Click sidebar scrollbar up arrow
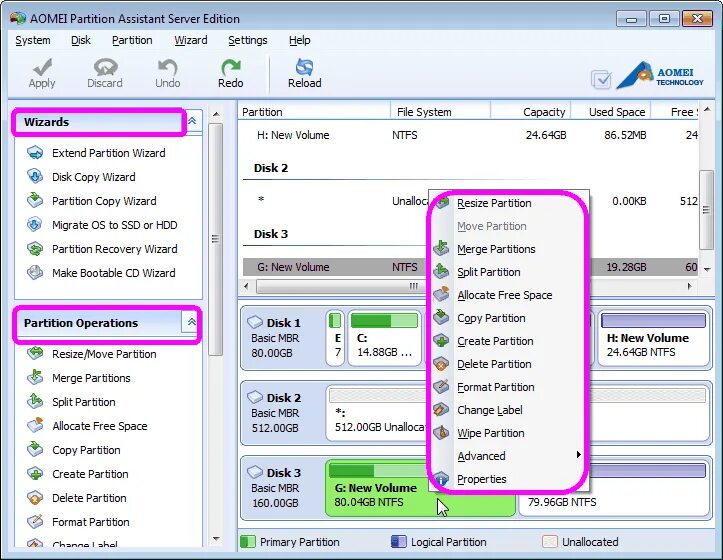This screenshot has width=723, height=560. point(216,113)
